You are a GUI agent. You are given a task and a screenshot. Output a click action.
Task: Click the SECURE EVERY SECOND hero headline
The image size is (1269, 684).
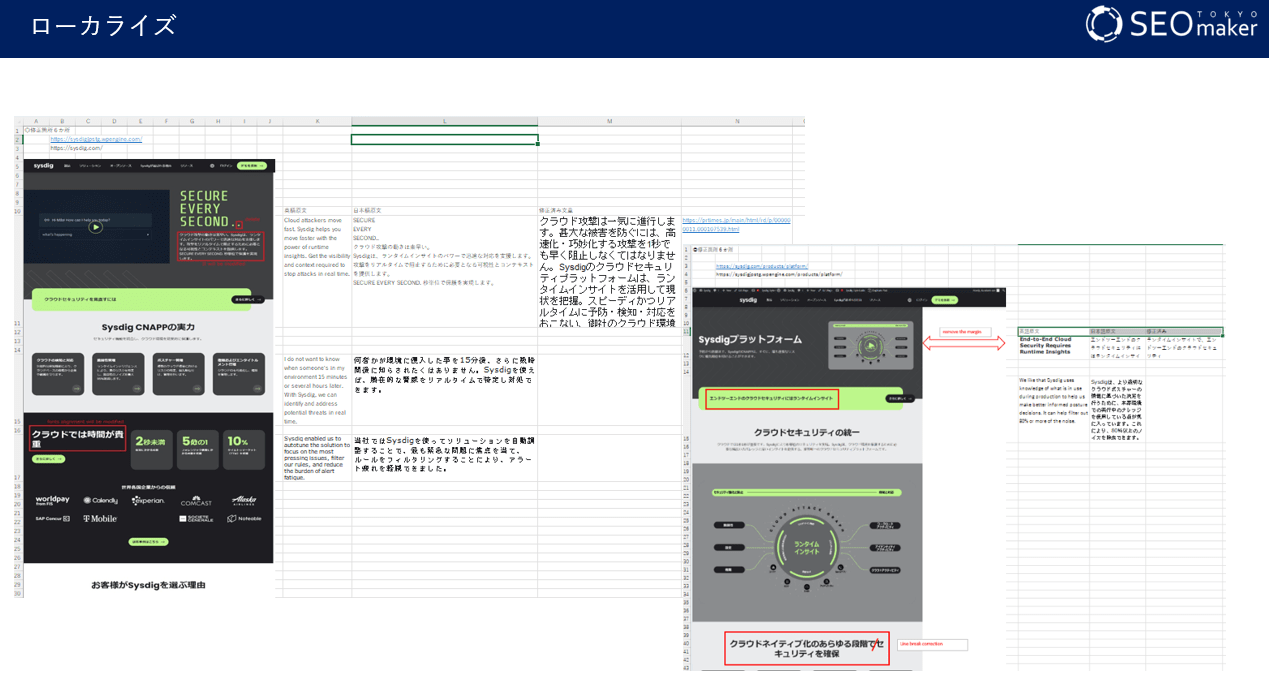pos(210,209)
